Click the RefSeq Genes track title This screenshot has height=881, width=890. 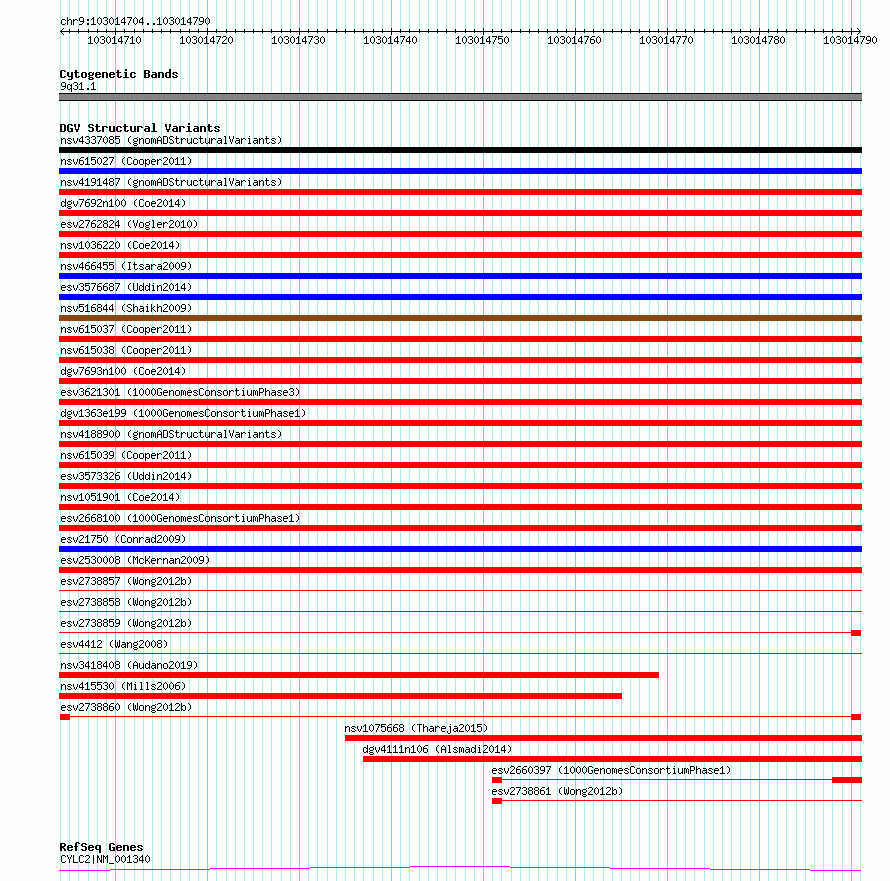[102, 847]
